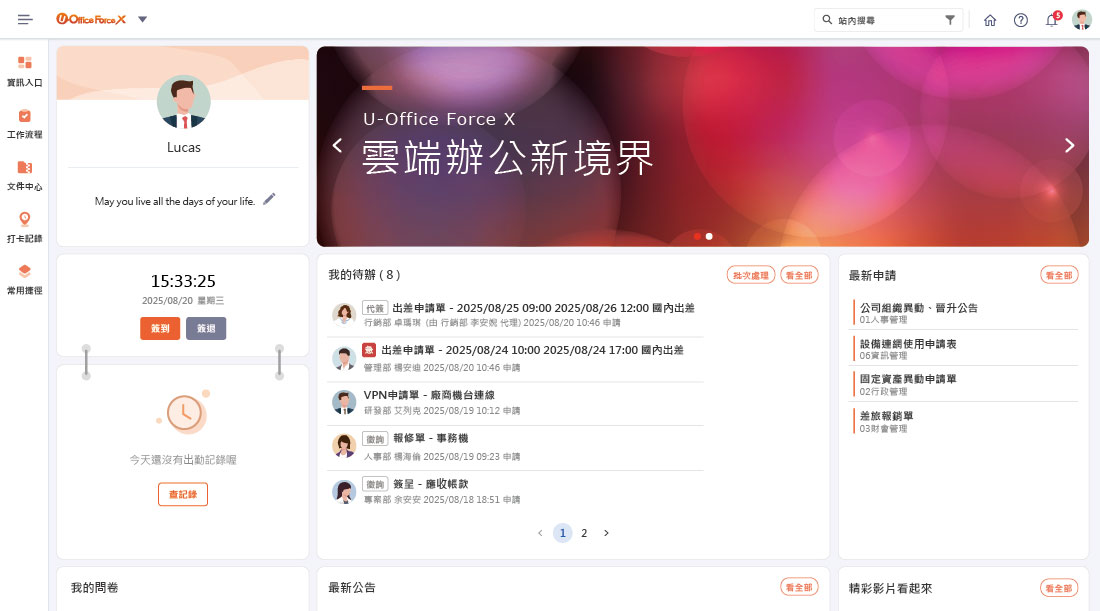Click the 站內搜尋 search input field

890,19
